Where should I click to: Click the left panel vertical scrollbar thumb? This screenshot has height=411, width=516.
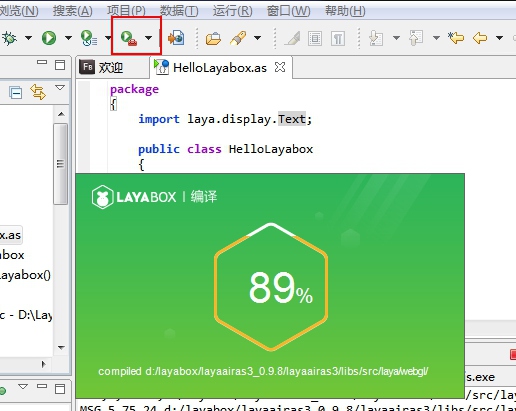pyautogui.click(x=61, y=164)
